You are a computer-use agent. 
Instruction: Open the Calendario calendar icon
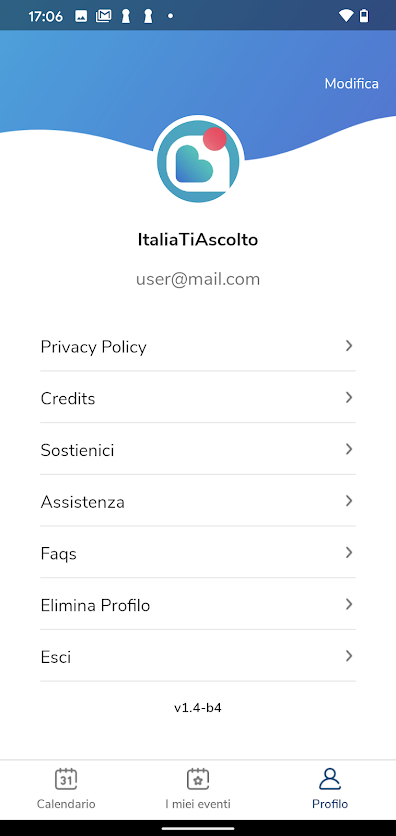pos(66,779)
